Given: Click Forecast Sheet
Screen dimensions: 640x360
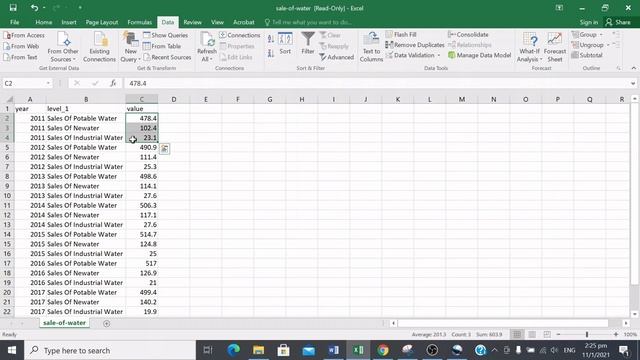Looking at the screenshot, I should [555, 47].
